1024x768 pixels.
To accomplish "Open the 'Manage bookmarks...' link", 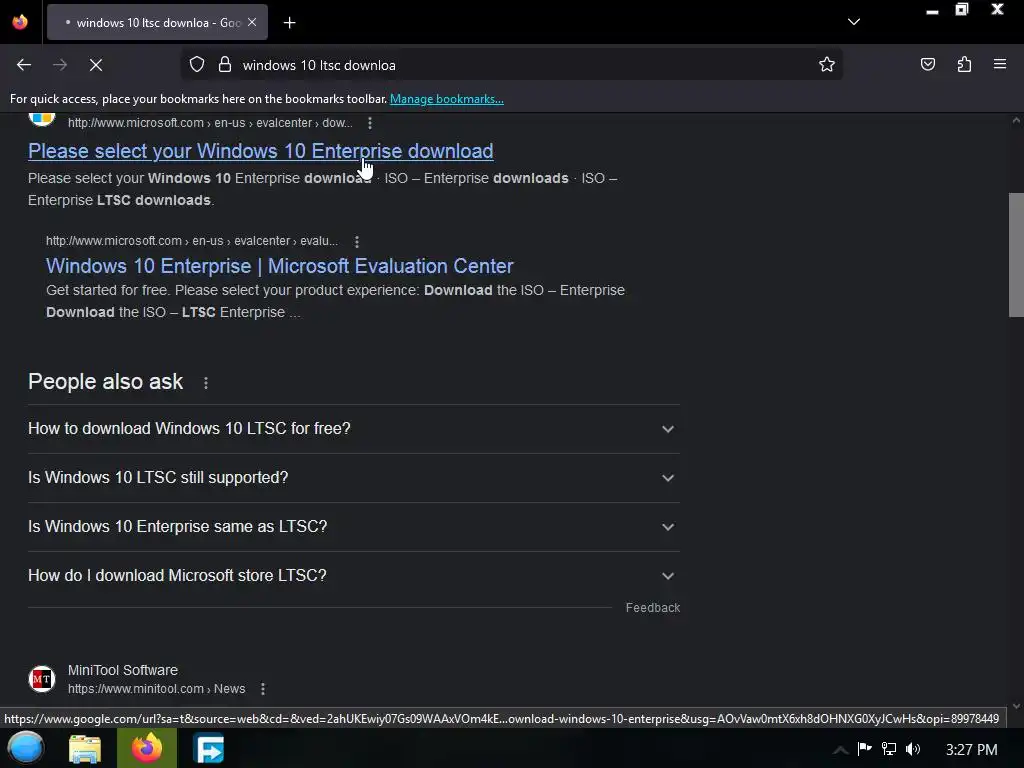I will (x=447, y=99).
